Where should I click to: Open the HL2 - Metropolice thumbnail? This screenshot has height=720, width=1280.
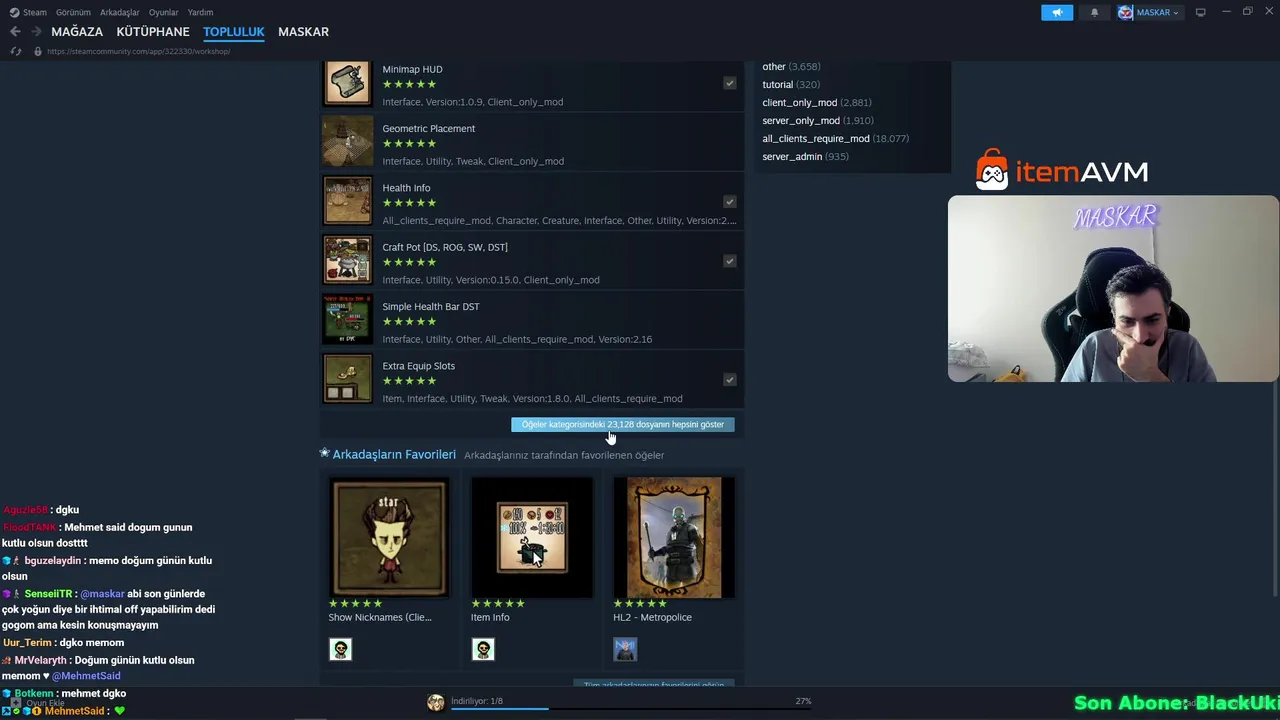coord(674,537)
